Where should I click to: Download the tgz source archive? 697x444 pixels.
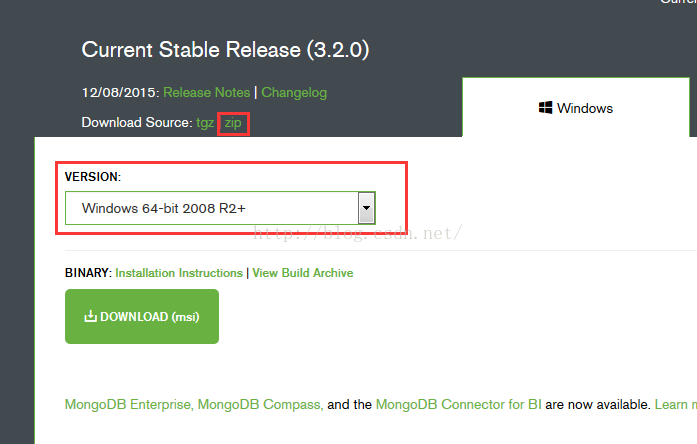click(x=205, y=123)
